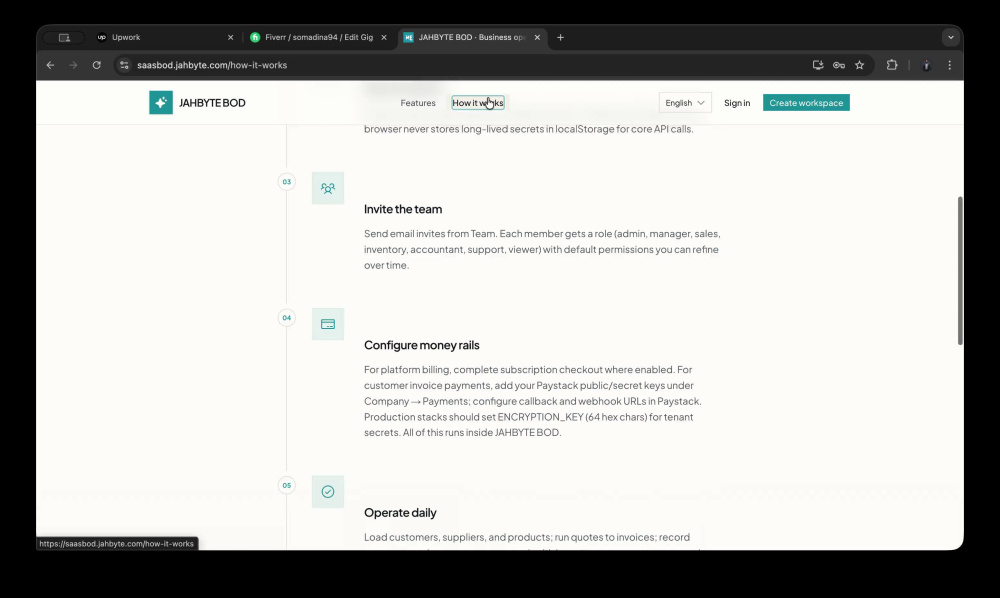This screenshot has width=1000, height=598.
Task: Expand the tab search chevron
Action: (951, 38)
